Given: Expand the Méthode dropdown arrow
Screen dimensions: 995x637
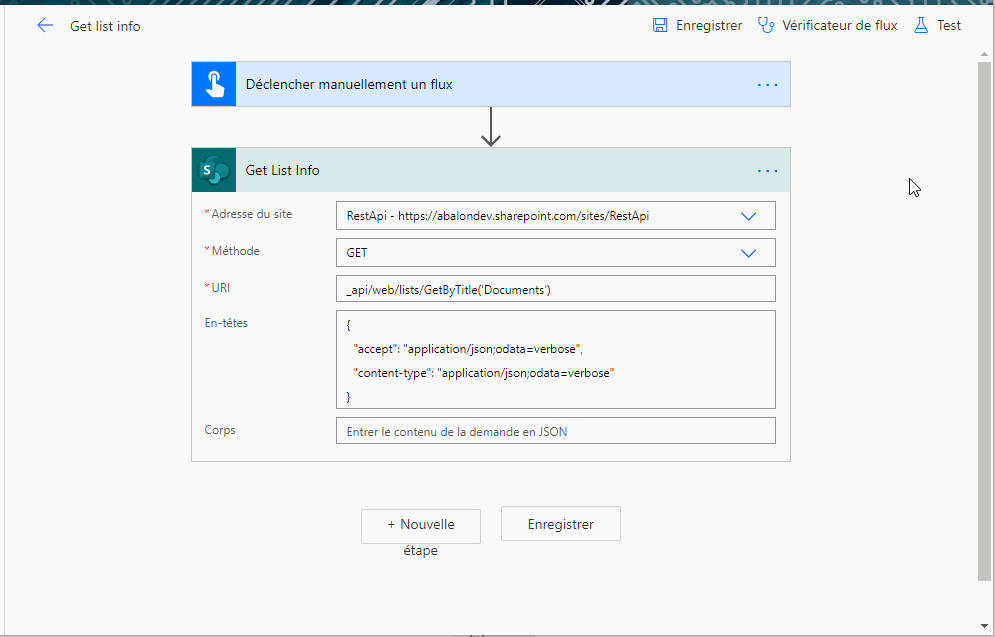Looking at the screenshot, I should pos(749,253).
